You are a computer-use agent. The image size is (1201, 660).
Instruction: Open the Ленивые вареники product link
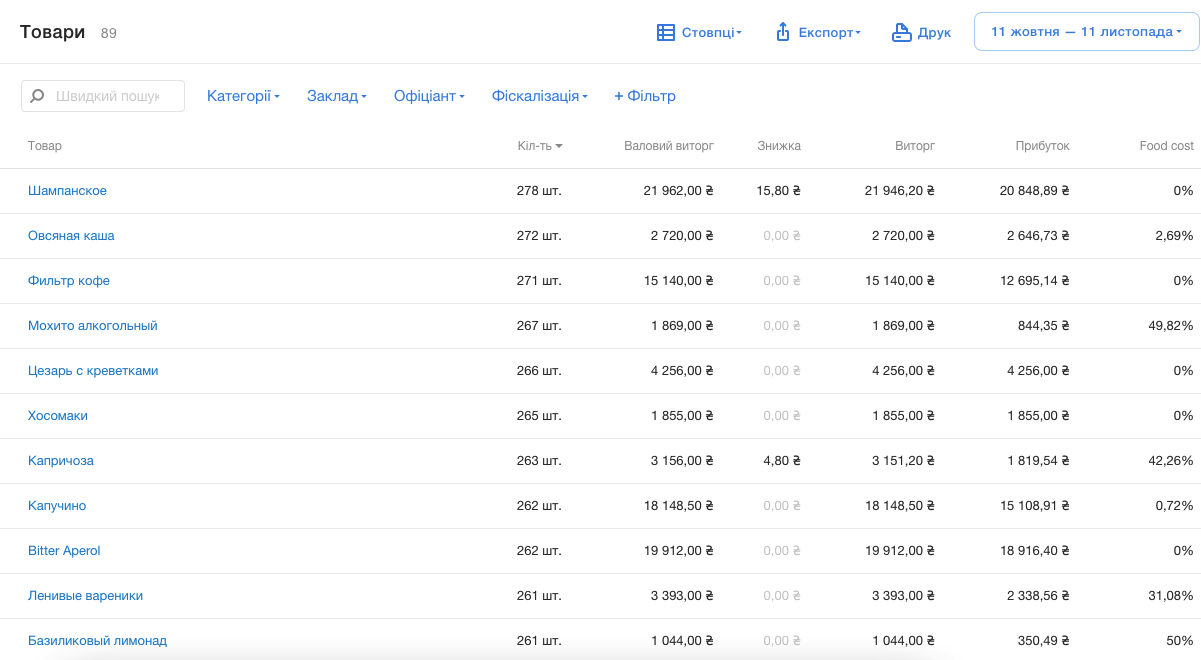[x=85, y=596]
